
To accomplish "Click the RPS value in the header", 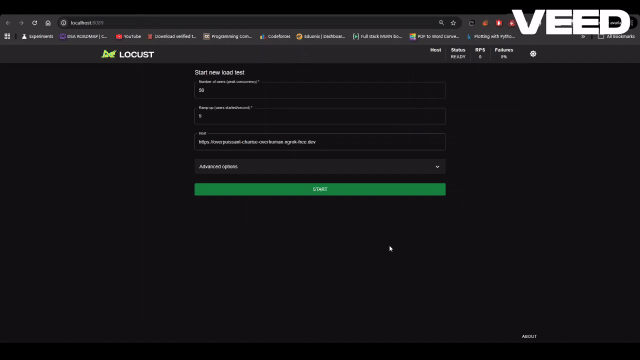I will tap(480, 57).
